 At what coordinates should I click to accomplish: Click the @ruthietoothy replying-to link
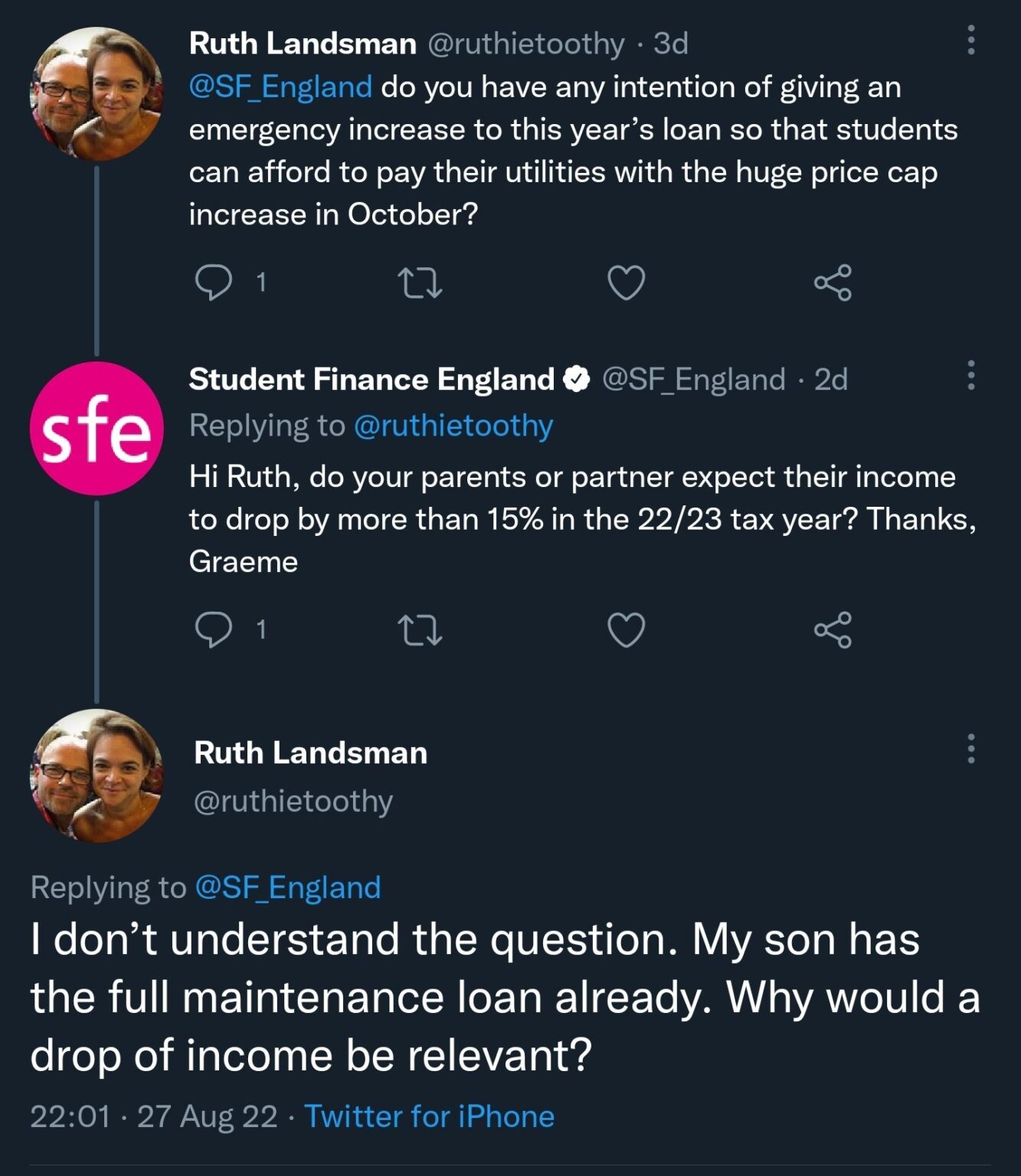click(453, 426)
